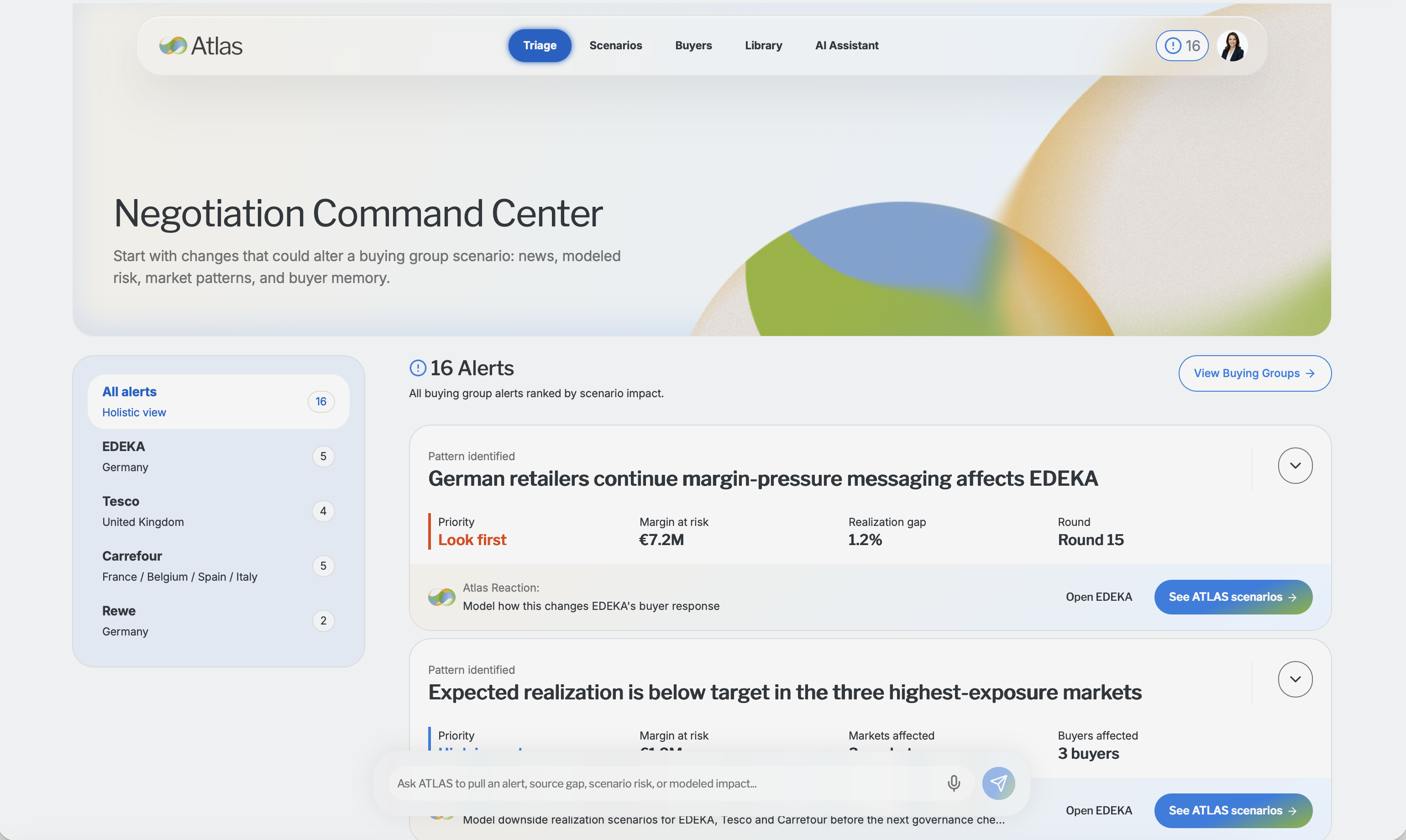This screenshot has width=1406, height=840.
Task: Click the €7.2M margin at risk value
Action: click(x=661, y=540)
